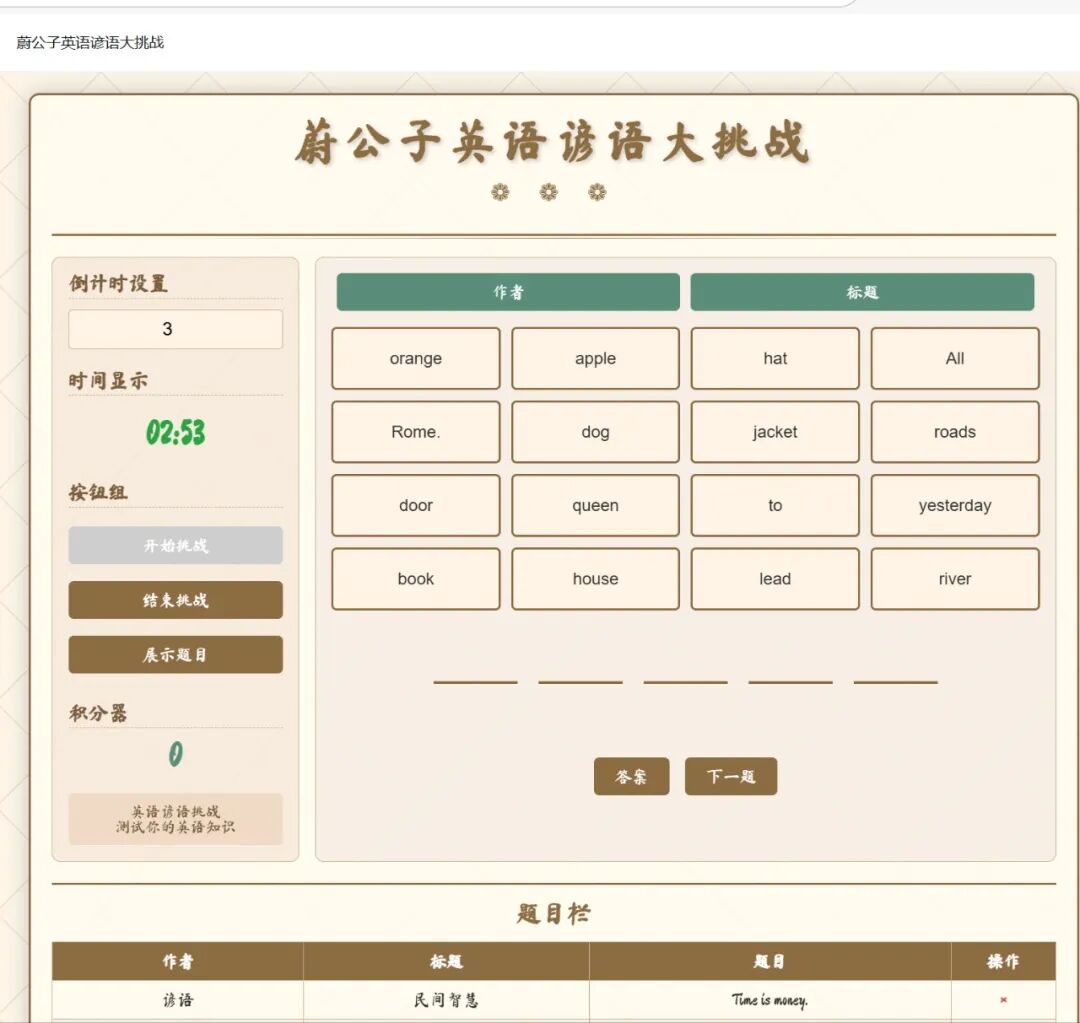Click the rightmost flower decoration under the title

[597, 191]
